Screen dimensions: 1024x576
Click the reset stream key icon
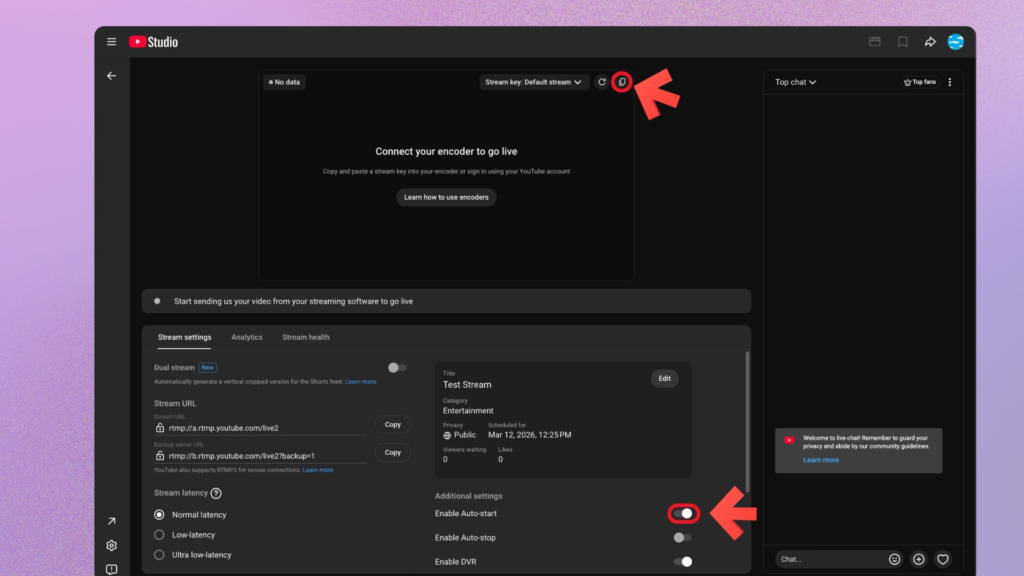coord(601,82)
